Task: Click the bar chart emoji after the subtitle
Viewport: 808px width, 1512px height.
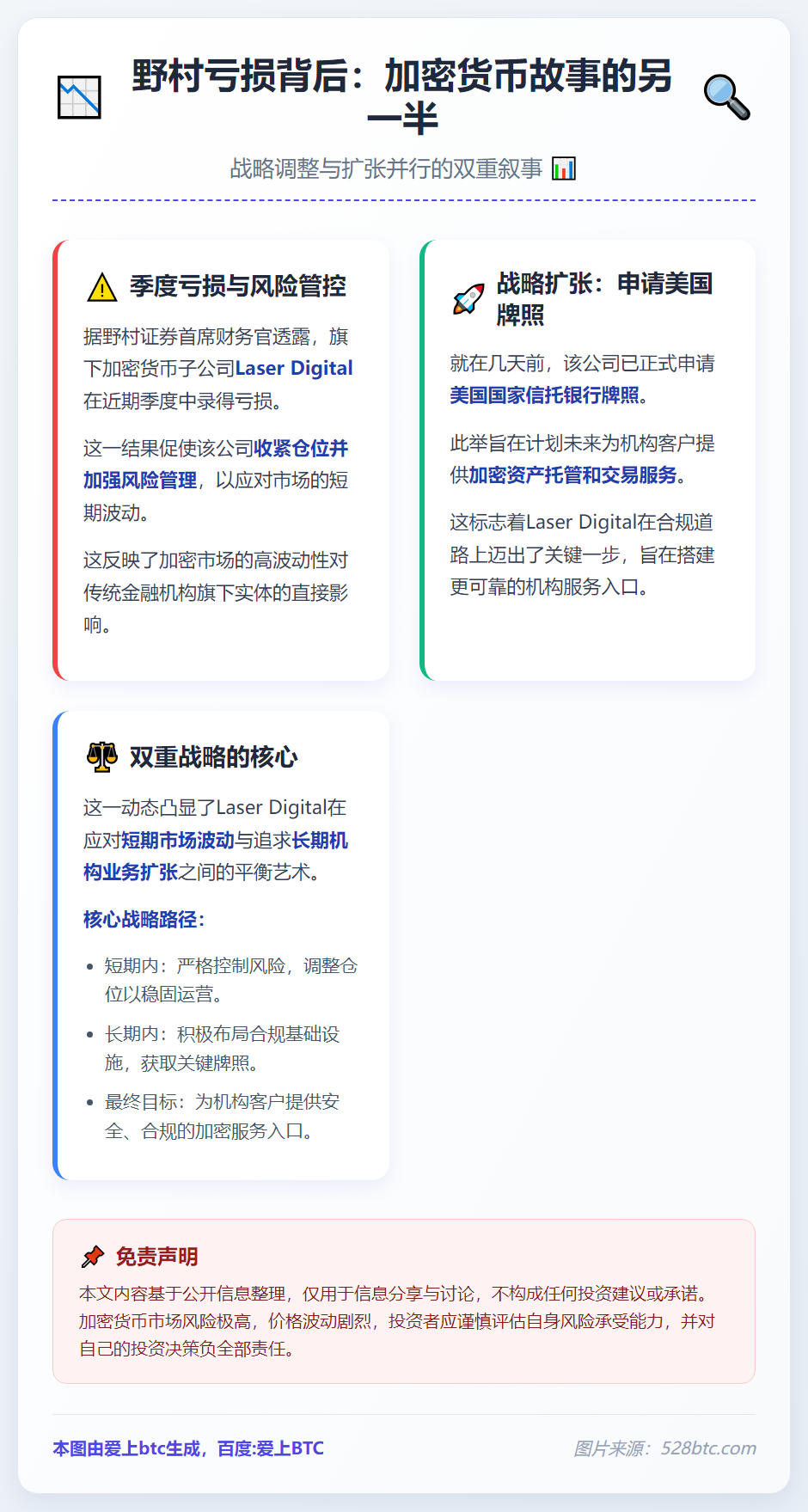Action: (x=563, y=168)
